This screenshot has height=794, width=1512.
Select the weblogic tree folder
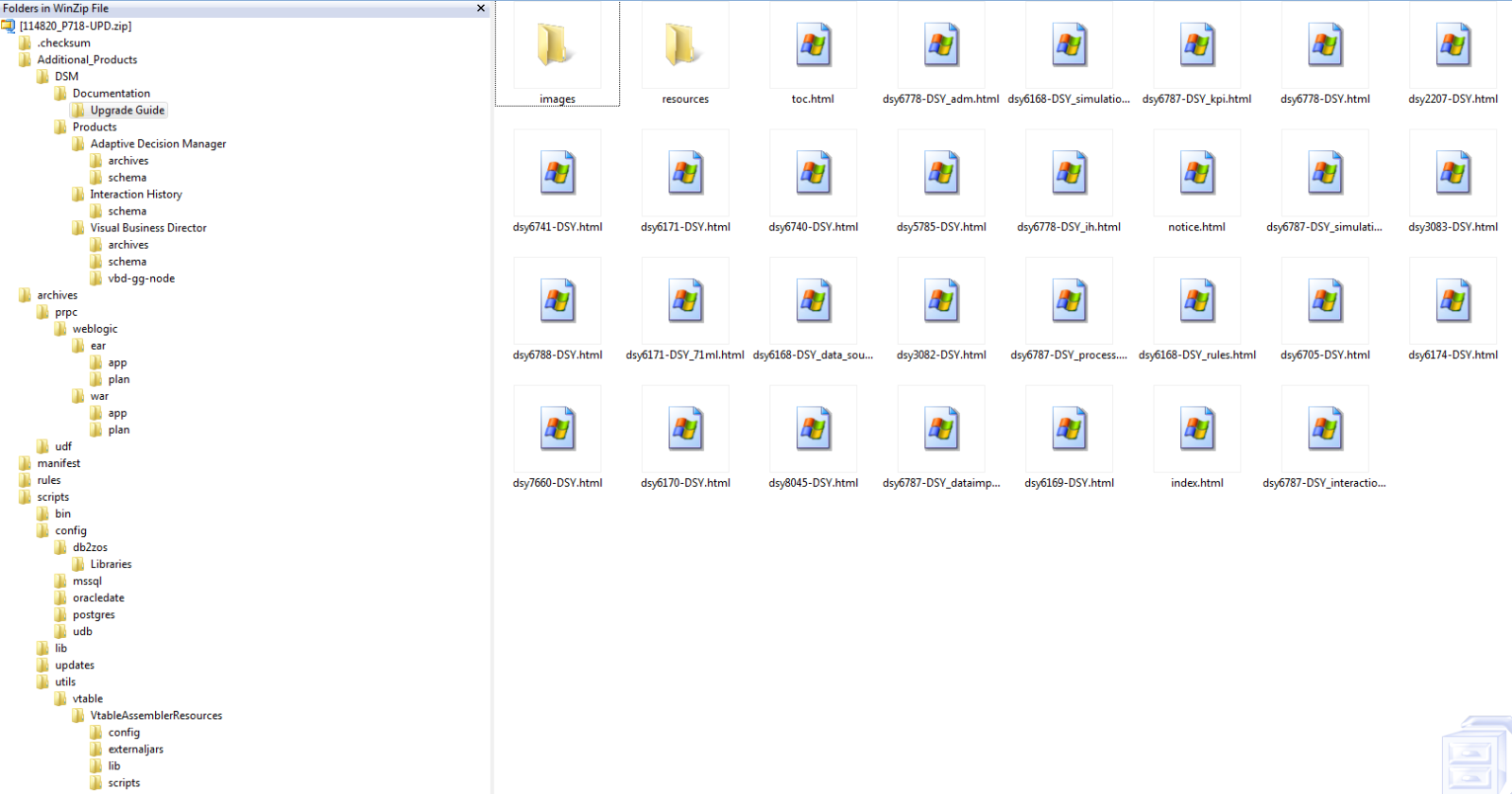pyautogui.click(x=95, y=329)
